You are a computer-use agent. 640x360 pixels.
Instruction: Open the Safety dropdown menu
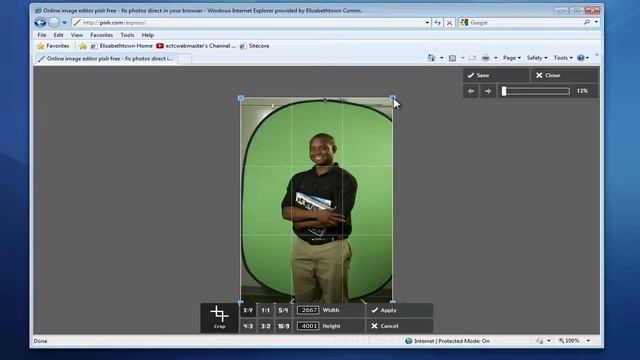pos(537,58)
